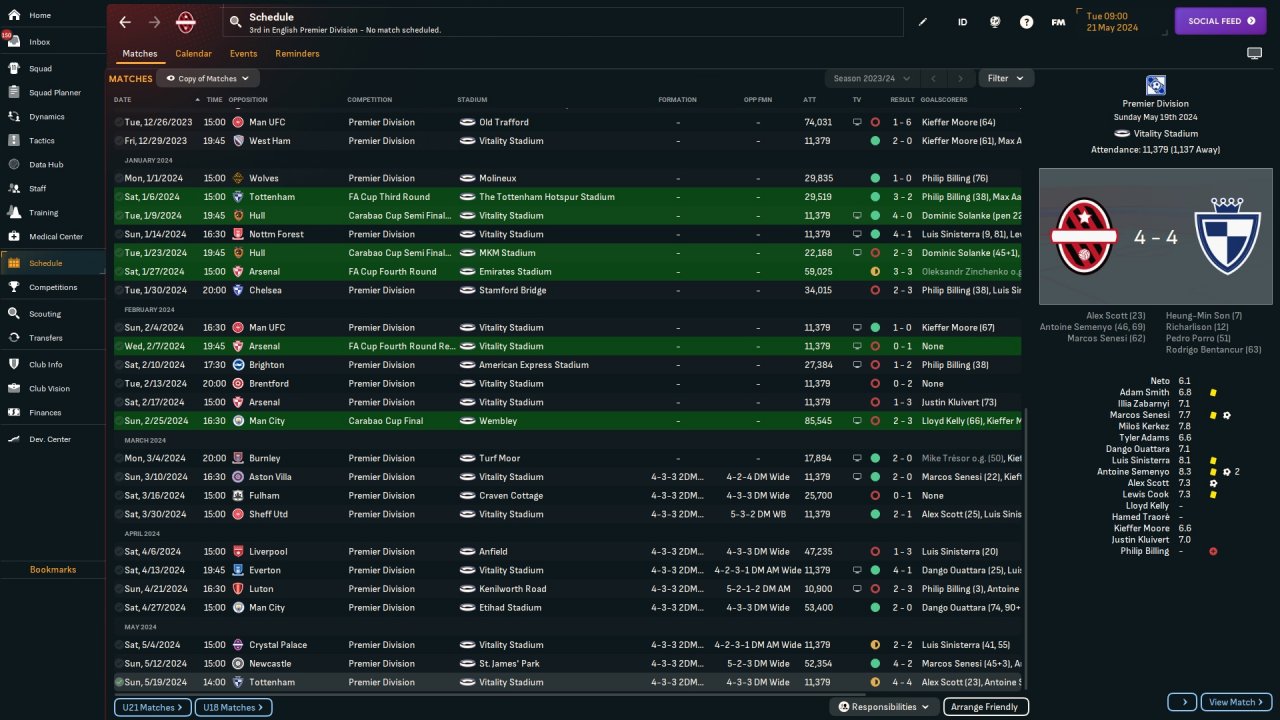
Task: Open Data Hub in the sidebar
Action: 52,164
